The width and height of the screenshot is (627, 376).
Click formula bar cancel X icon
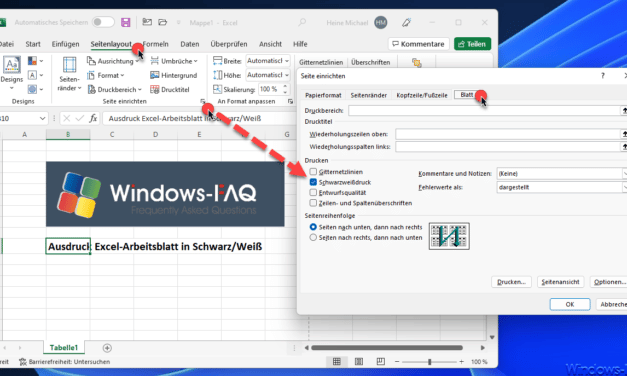point(67,118)
